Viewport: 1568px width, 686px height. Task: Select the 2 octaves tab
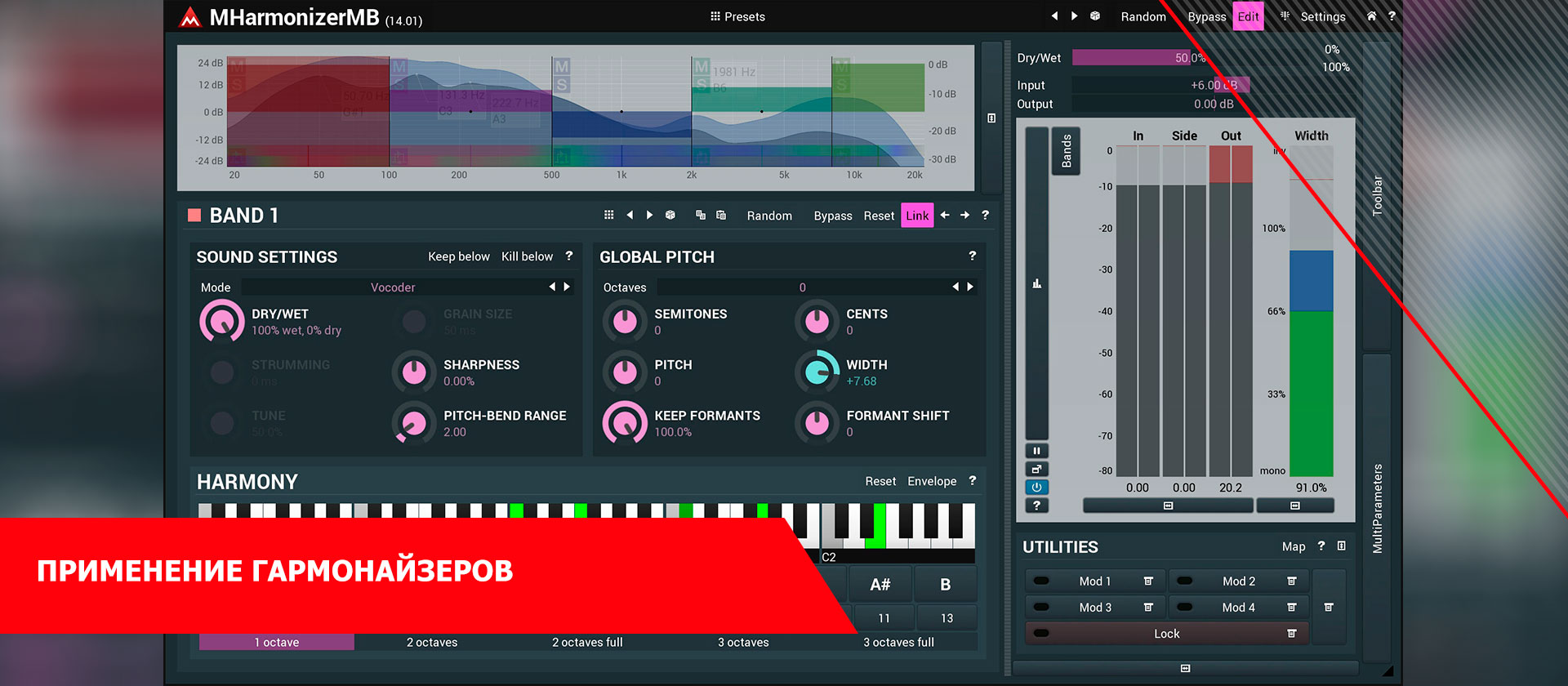tap(432, 643)
